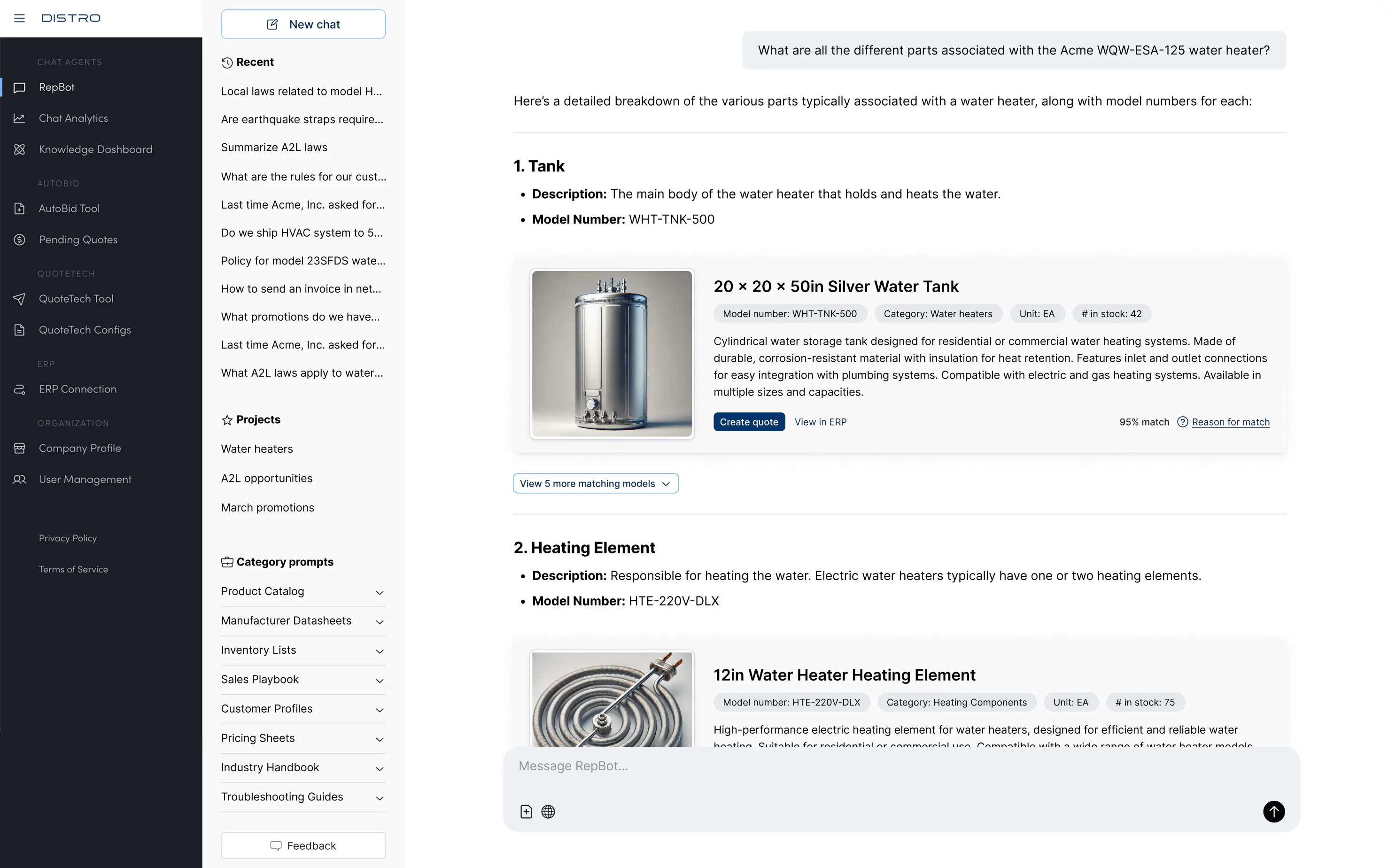This screenshot has height=868, width=1396.
Task: Open 'Summarize A2L laws' chat
Action: click(274, 147)
